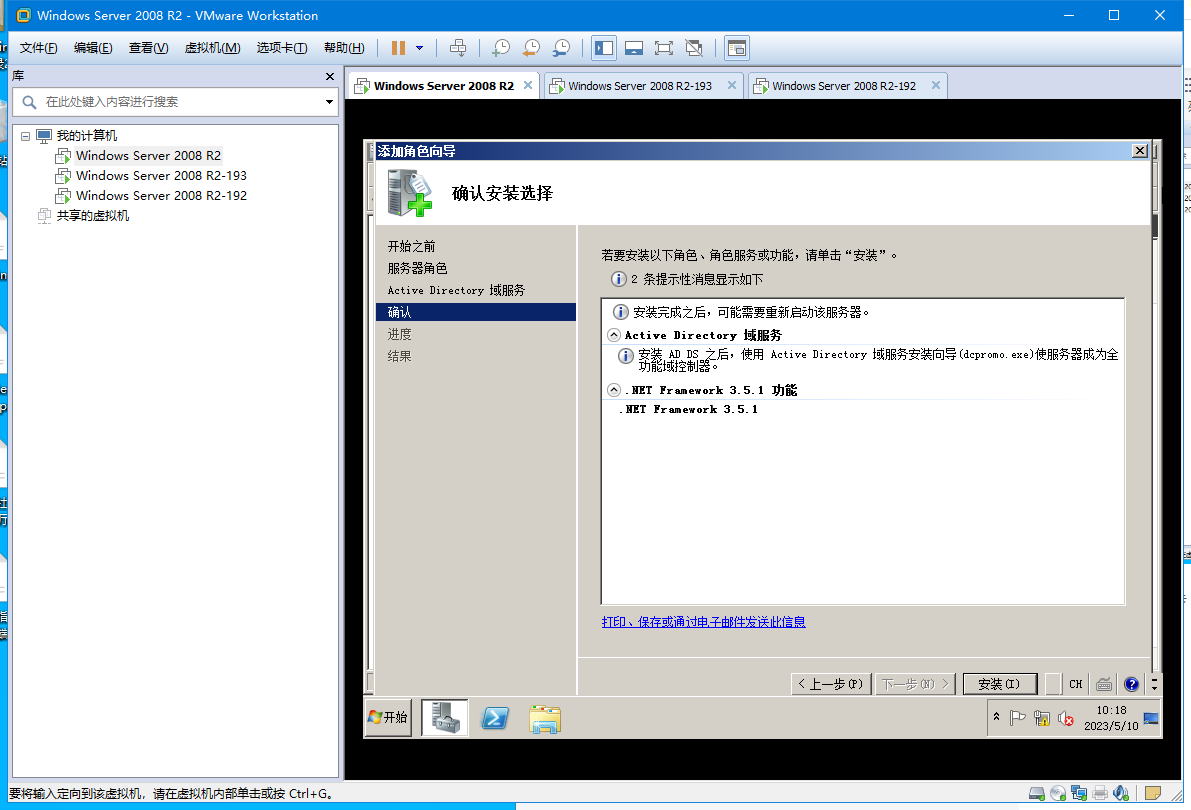The width and height of the screenshot is (1191, 810).
Task: Open the 帮助(H) menu
Action: tap(344, 48)
